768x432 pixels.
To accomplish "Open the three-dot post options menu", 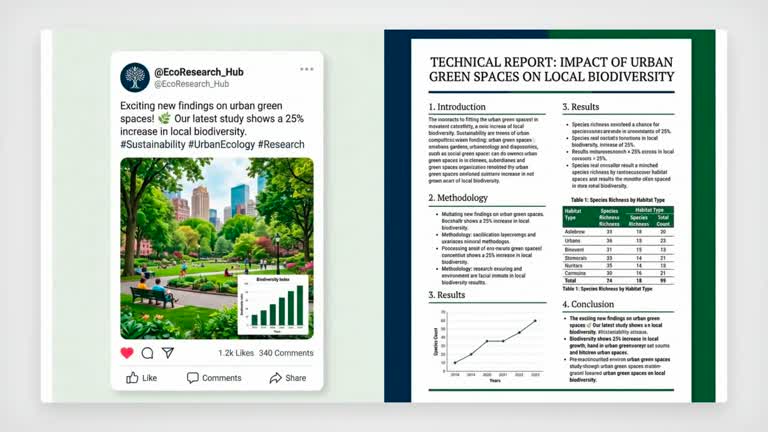I will click(307, 69).
